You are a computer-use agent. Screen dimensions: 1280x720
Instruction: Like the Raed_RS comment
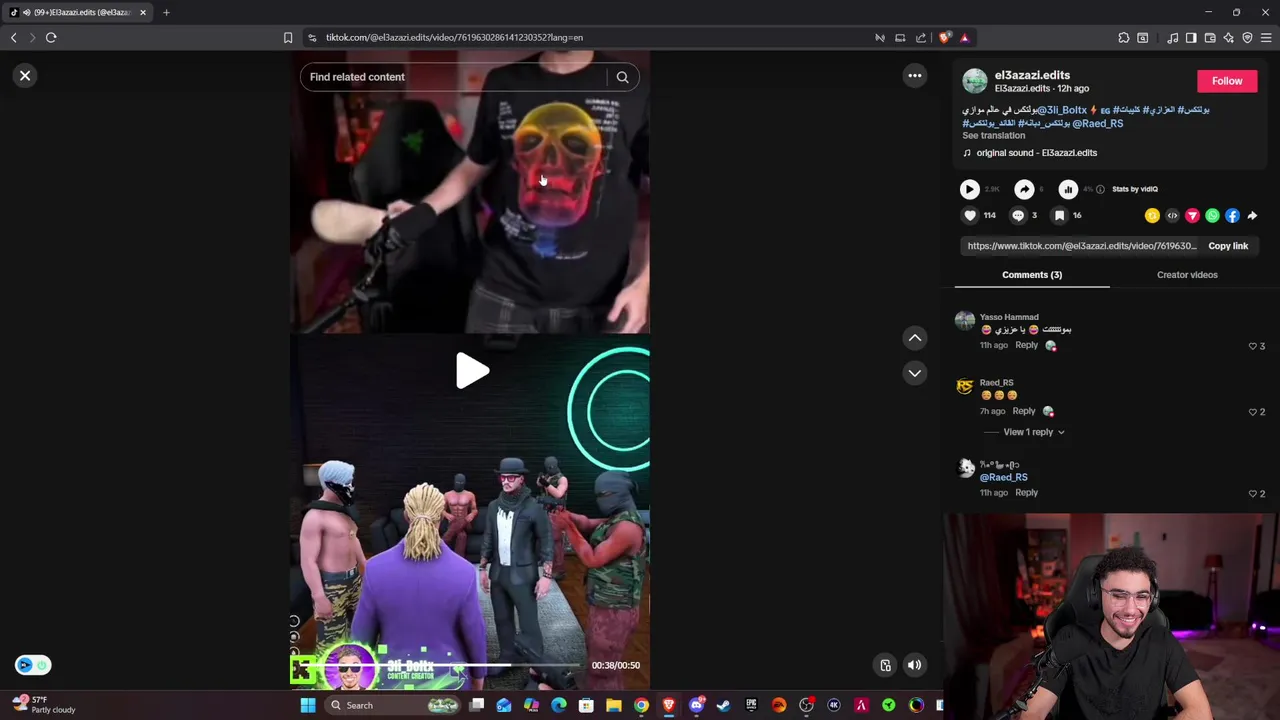click(1253, 412)
